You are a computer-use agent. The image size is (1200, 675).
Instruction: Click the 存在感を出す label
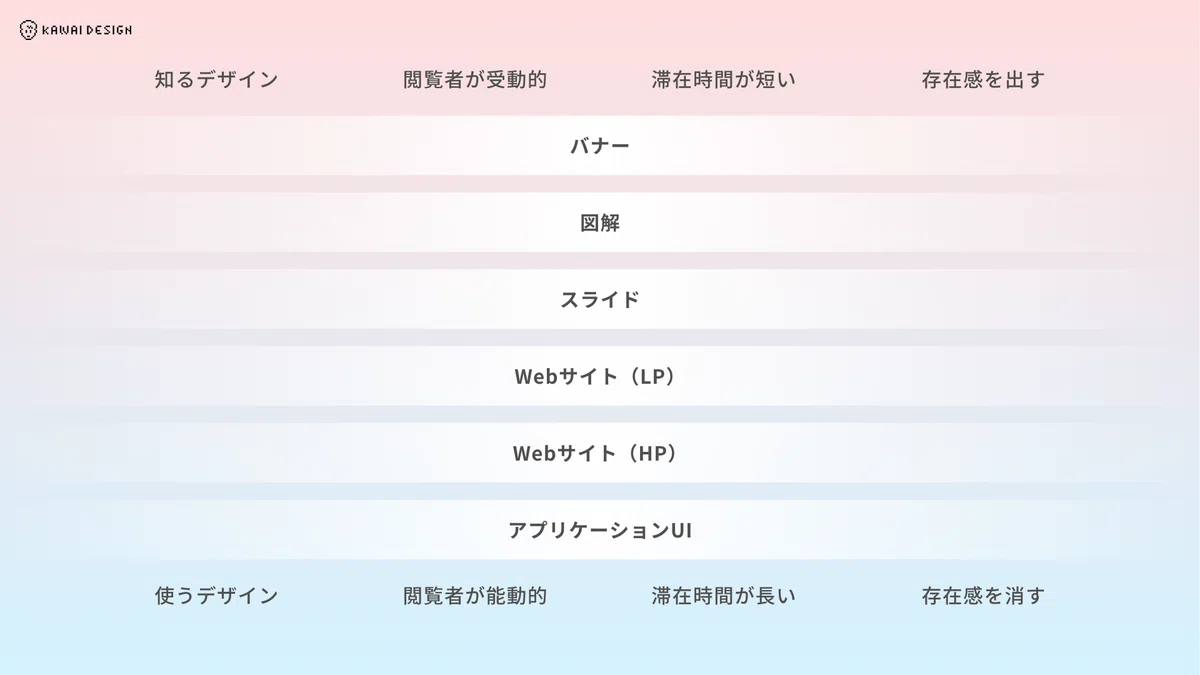pos(983,80)
